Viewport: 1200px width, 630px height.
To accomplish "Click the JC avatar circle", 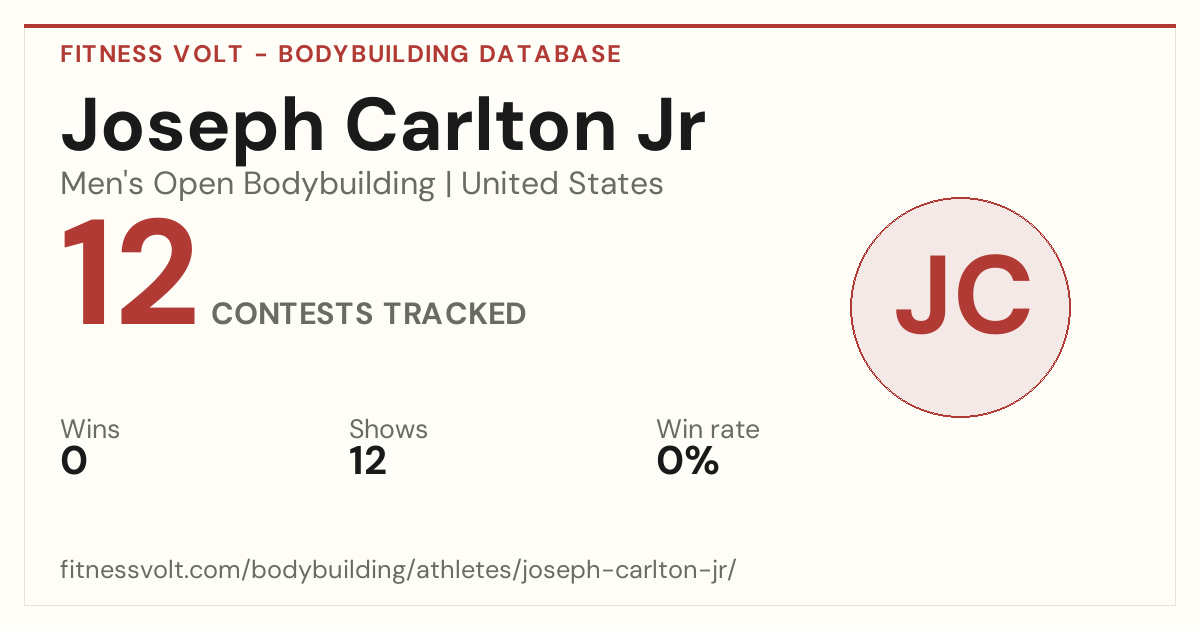I will pyautogui.click(x=960, y=307).
